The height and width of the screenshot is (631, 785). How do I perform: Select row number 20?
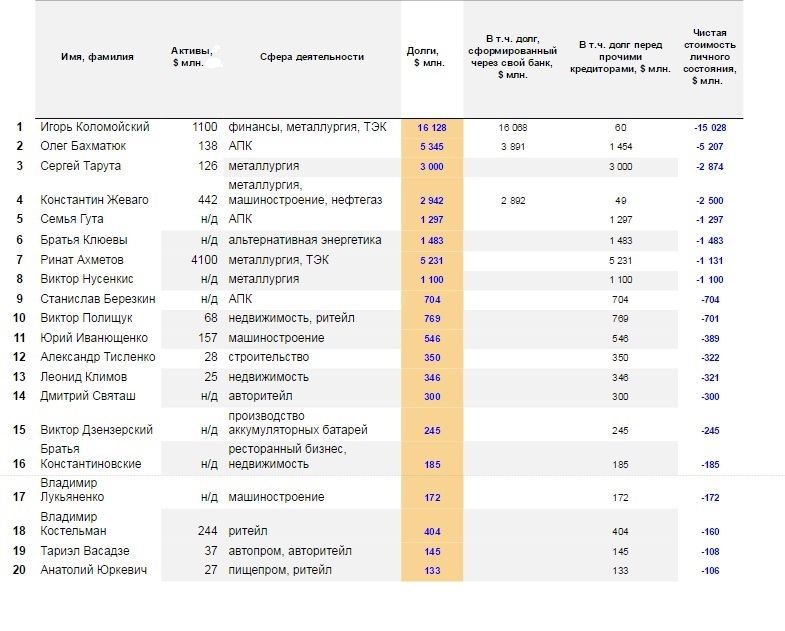coord(19,570)
